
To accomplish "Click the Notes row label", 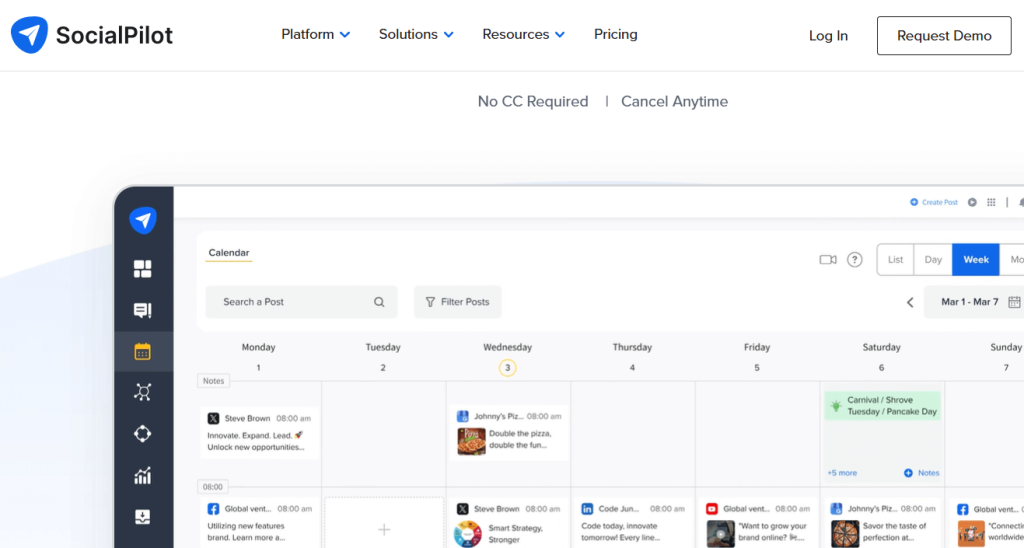I will [214, 381].
